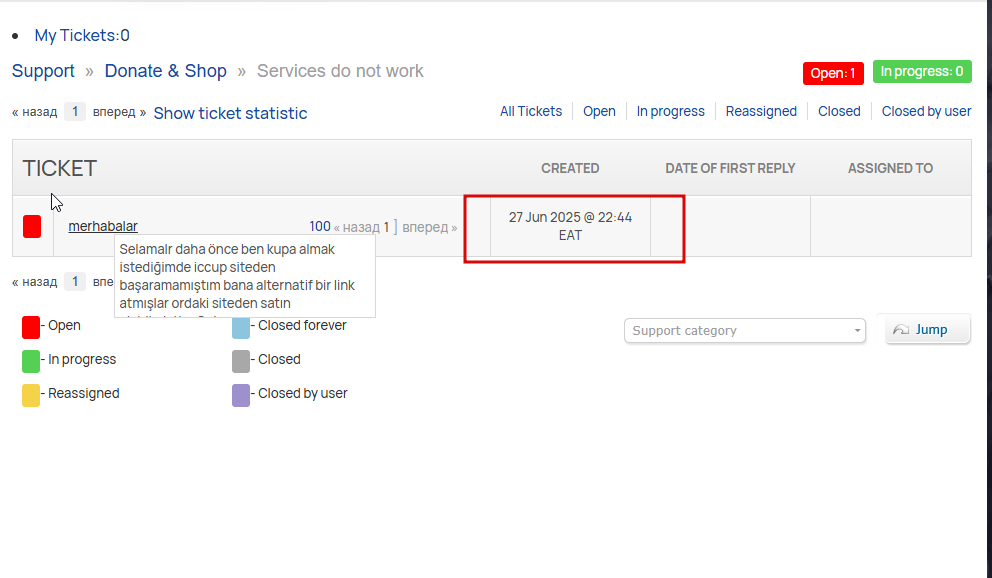
Task: Open the Support category dropdown
Action: point(745,331)
